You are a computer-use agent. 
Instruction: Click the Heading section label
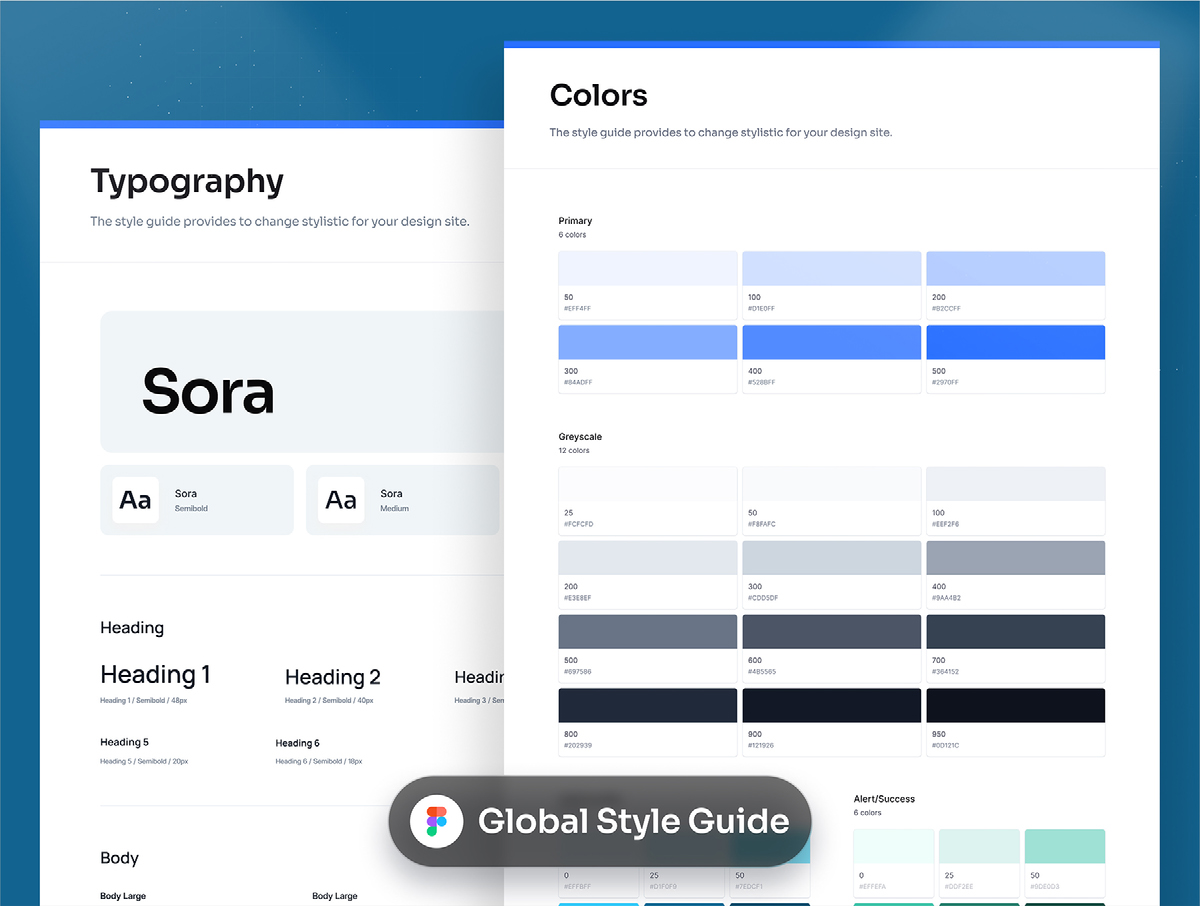132,628
